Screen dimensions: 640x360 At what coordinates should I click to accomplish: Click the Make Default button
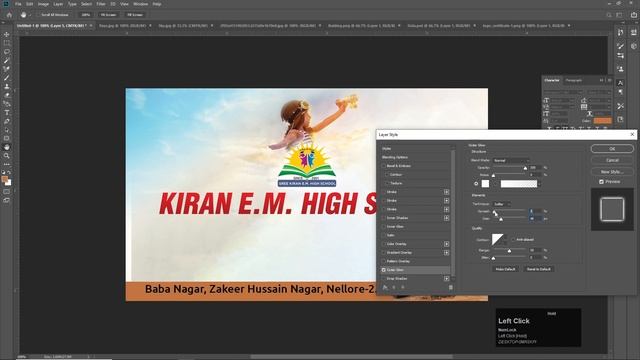click(505, 269)
